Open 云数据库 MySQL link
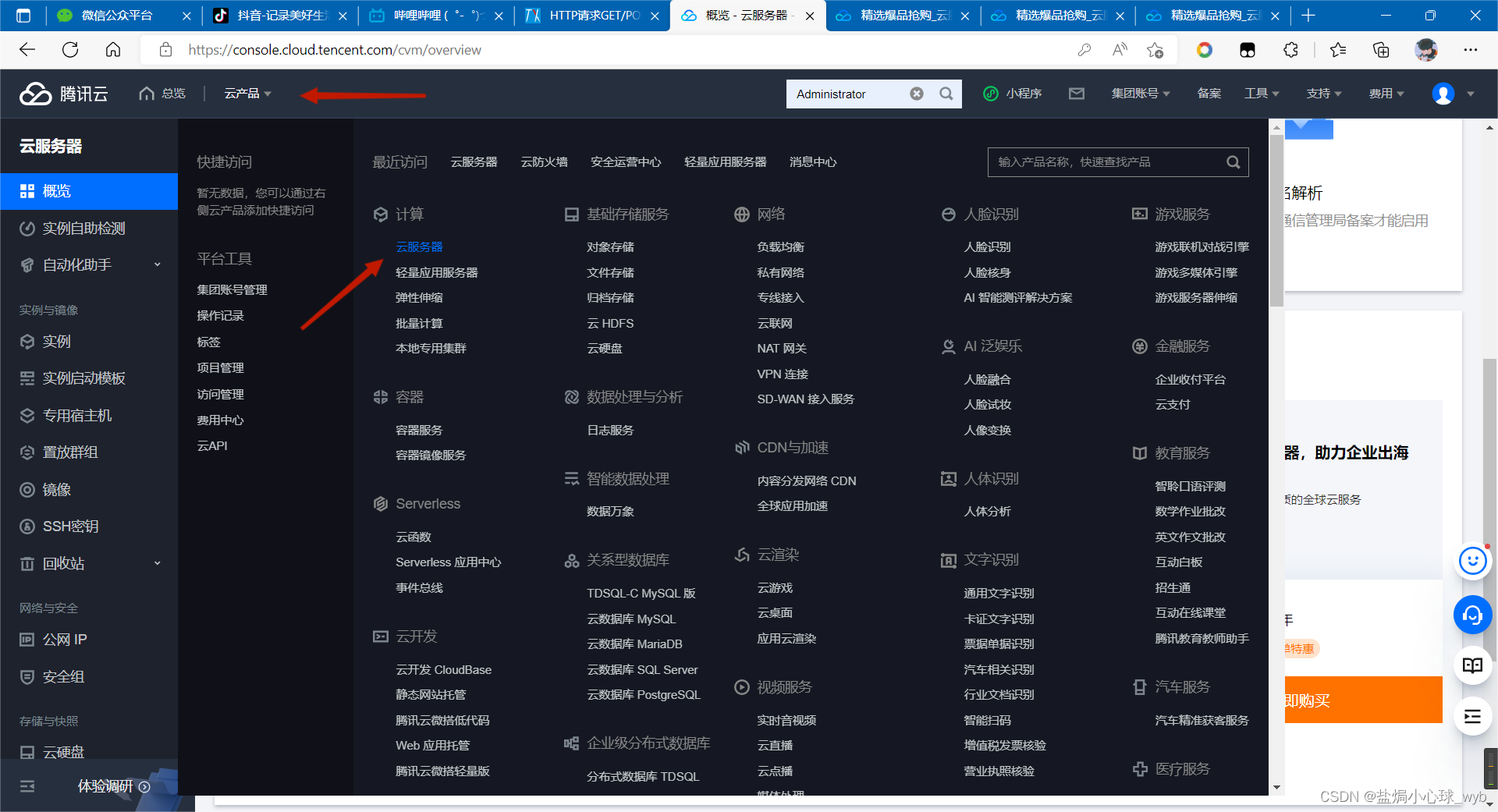Image resolution: width=1498 pixels, height=812 pixels. click(631, 619)
